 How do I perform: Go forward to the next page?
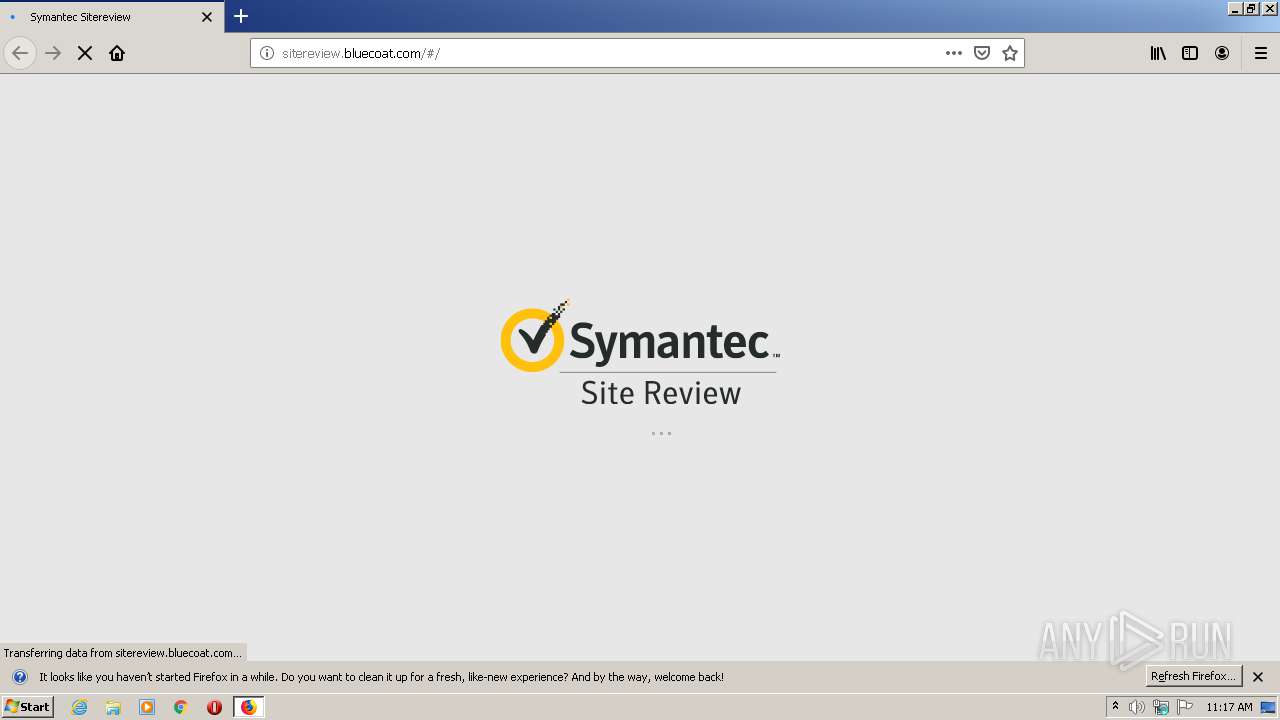(53, 53)
